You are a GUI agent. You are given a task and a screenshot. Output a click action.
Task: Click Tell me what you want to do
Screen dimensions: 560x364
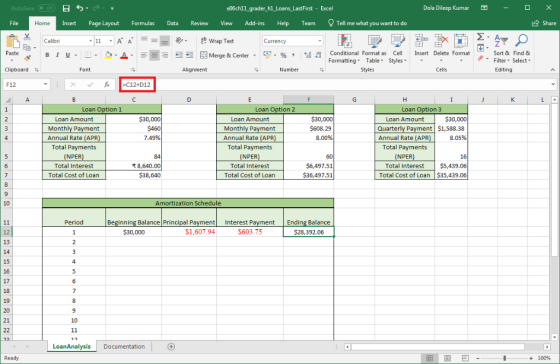(x=368, y=23)
